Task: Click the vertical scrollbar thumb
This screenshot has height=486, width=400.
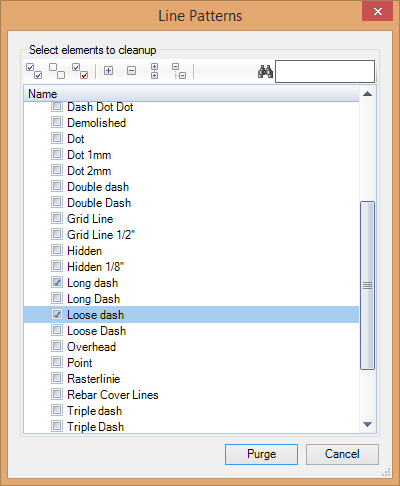Action: 367,285
